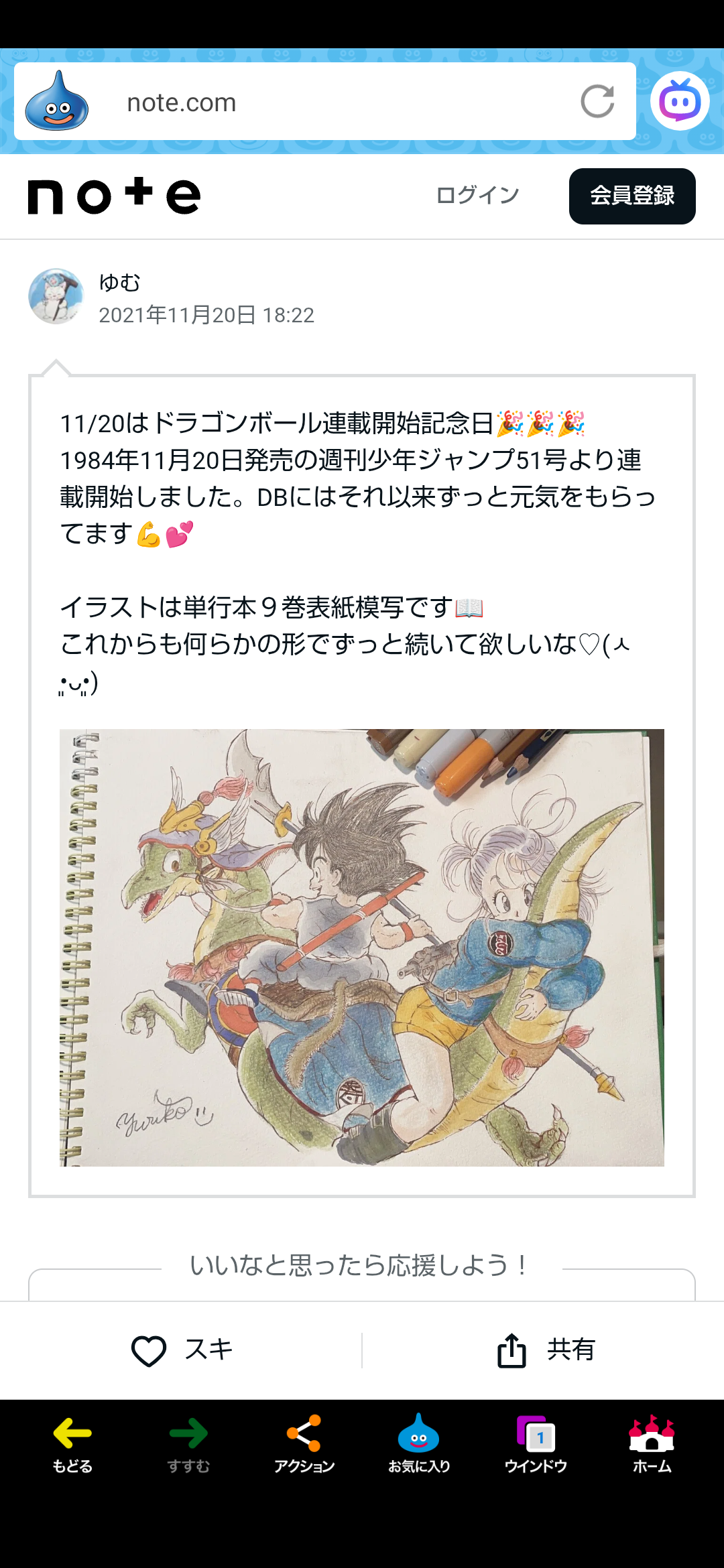Tap the blue slime icon in address bar
The width and height of the screenshot is (724, 1568).
coord(57,101)
